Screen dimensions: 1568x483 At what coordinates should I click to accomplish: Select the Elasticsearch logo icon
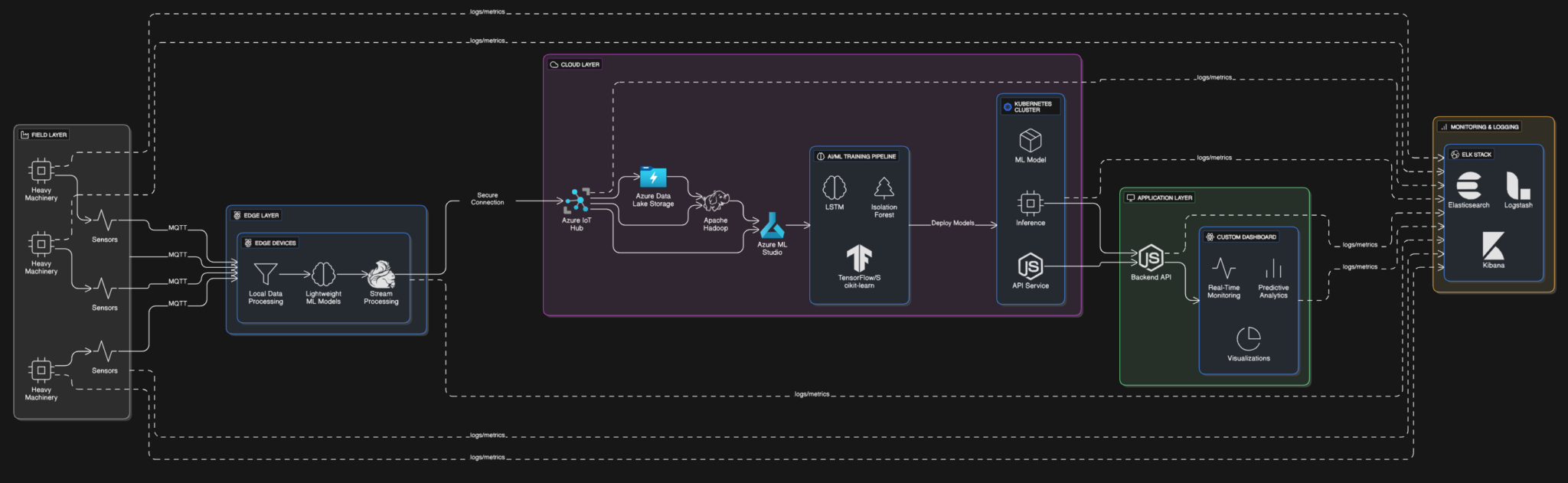(x=1468, y=185)
